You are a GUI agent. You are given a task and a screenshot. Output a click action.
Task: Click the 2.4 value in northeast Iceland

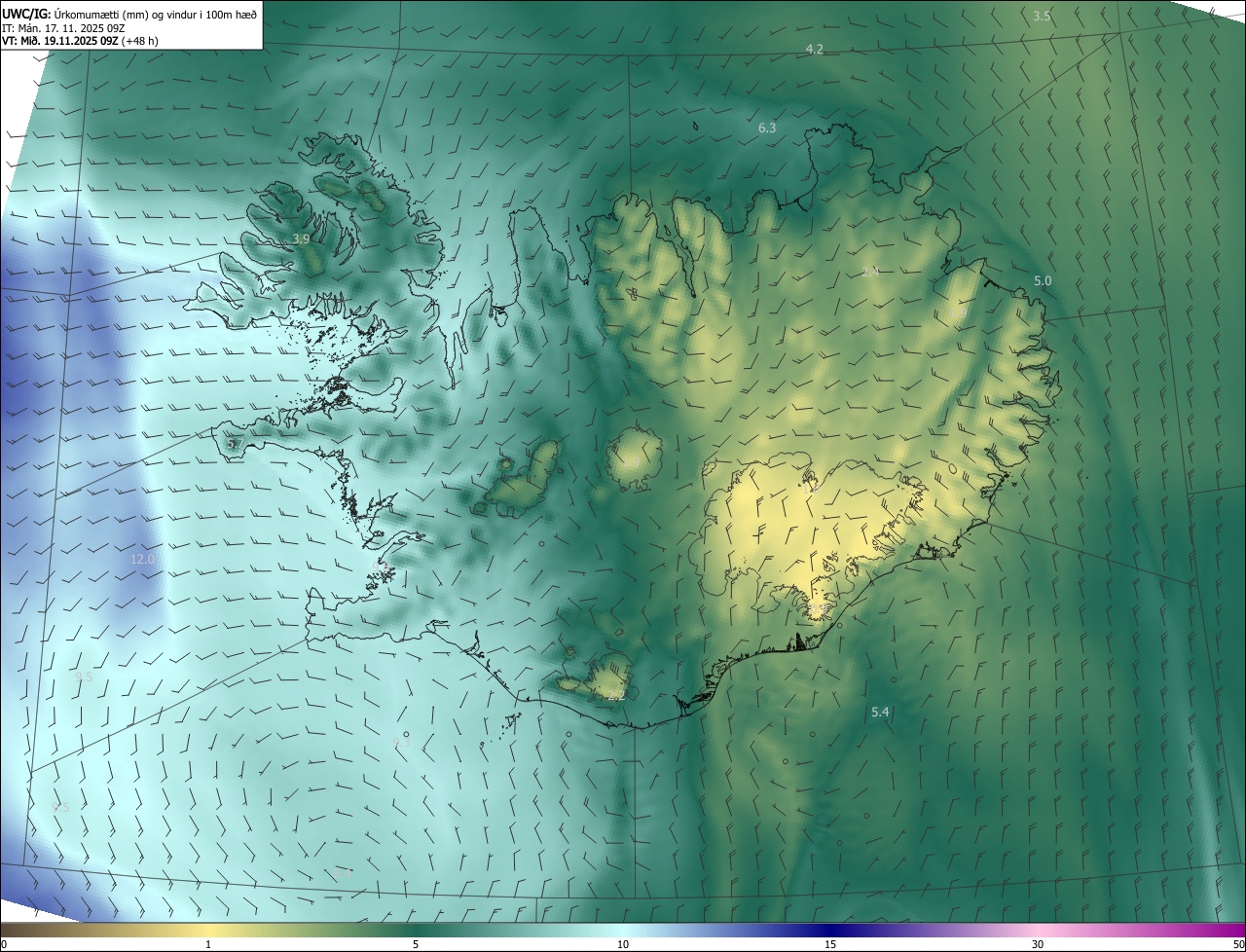point(870,273)
